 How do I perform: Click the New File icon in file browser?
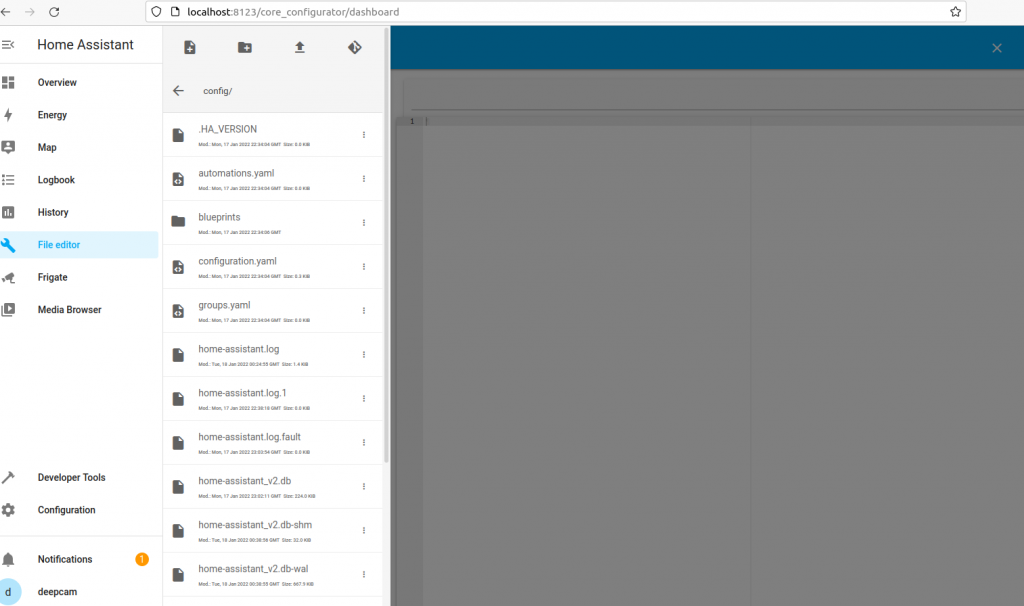click(189, 47)
